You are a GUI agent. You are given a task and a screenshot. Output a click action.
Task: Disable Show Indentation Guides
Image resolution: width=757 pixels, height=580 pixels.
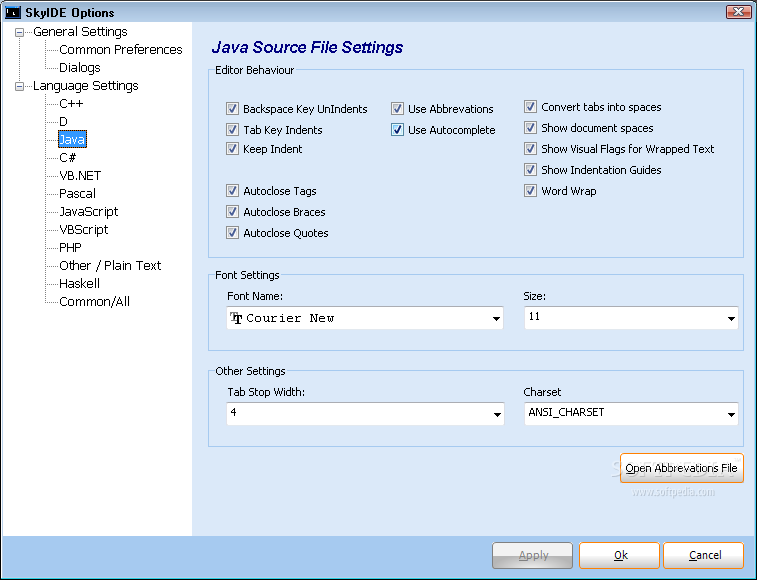click(530, 170)
